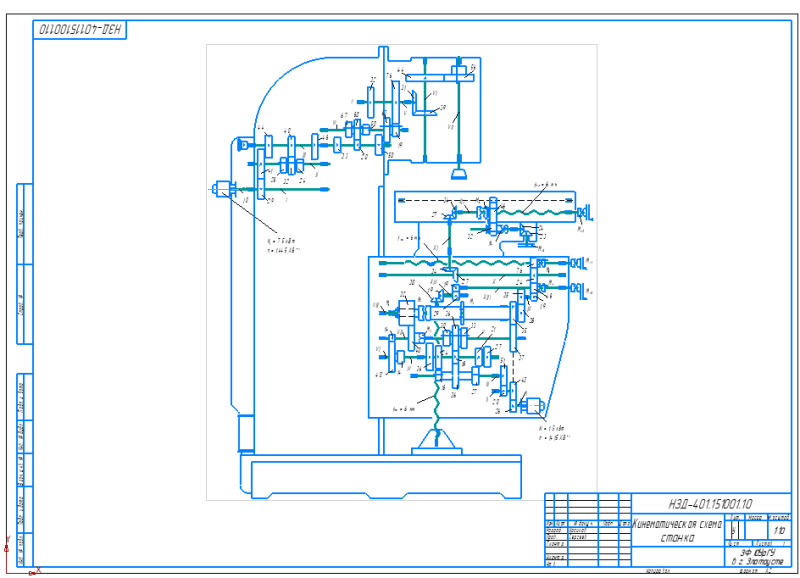
Task: Click the 'Масса' header cell in title block
Action: 754,518
